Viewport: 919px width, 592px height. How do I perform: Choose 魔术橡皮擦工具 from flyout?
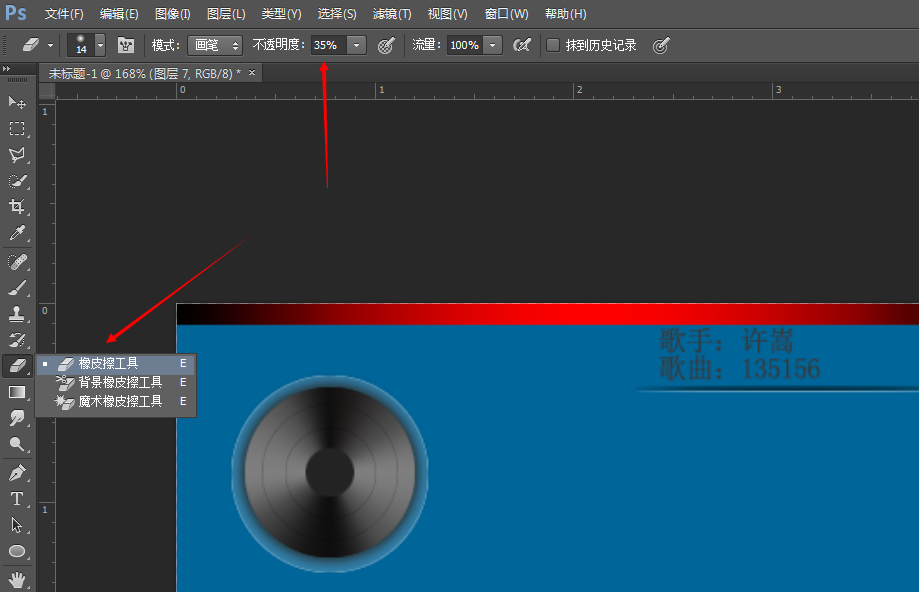point(116,402)
